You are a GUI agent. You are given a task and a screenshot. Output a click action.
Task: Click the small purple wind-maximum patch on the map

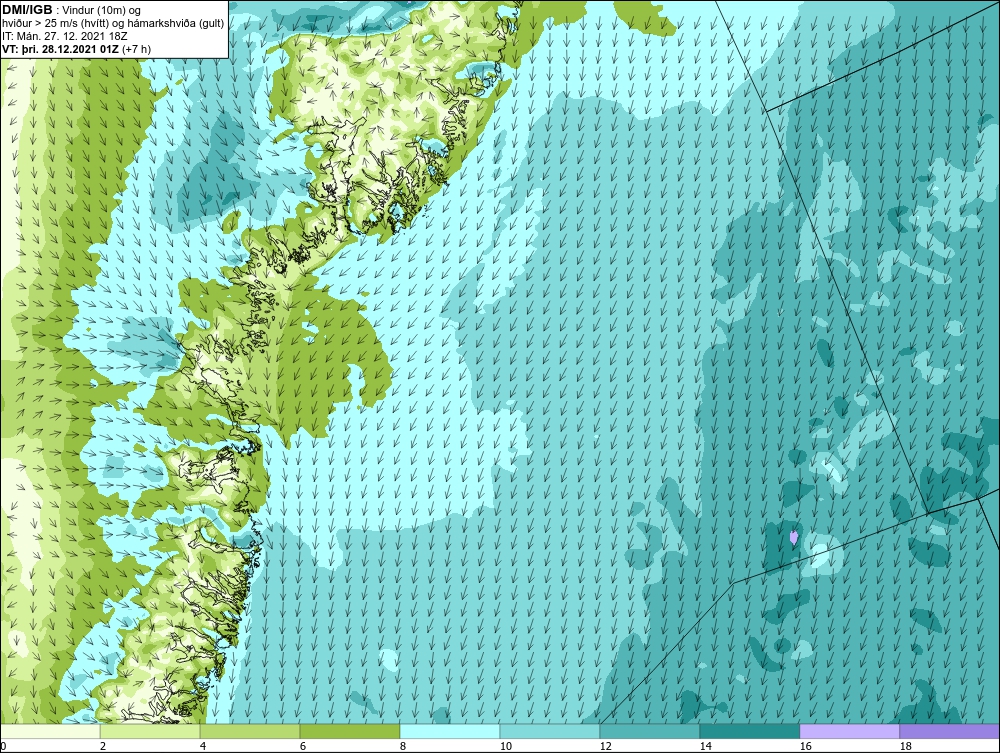click(793, 537)
